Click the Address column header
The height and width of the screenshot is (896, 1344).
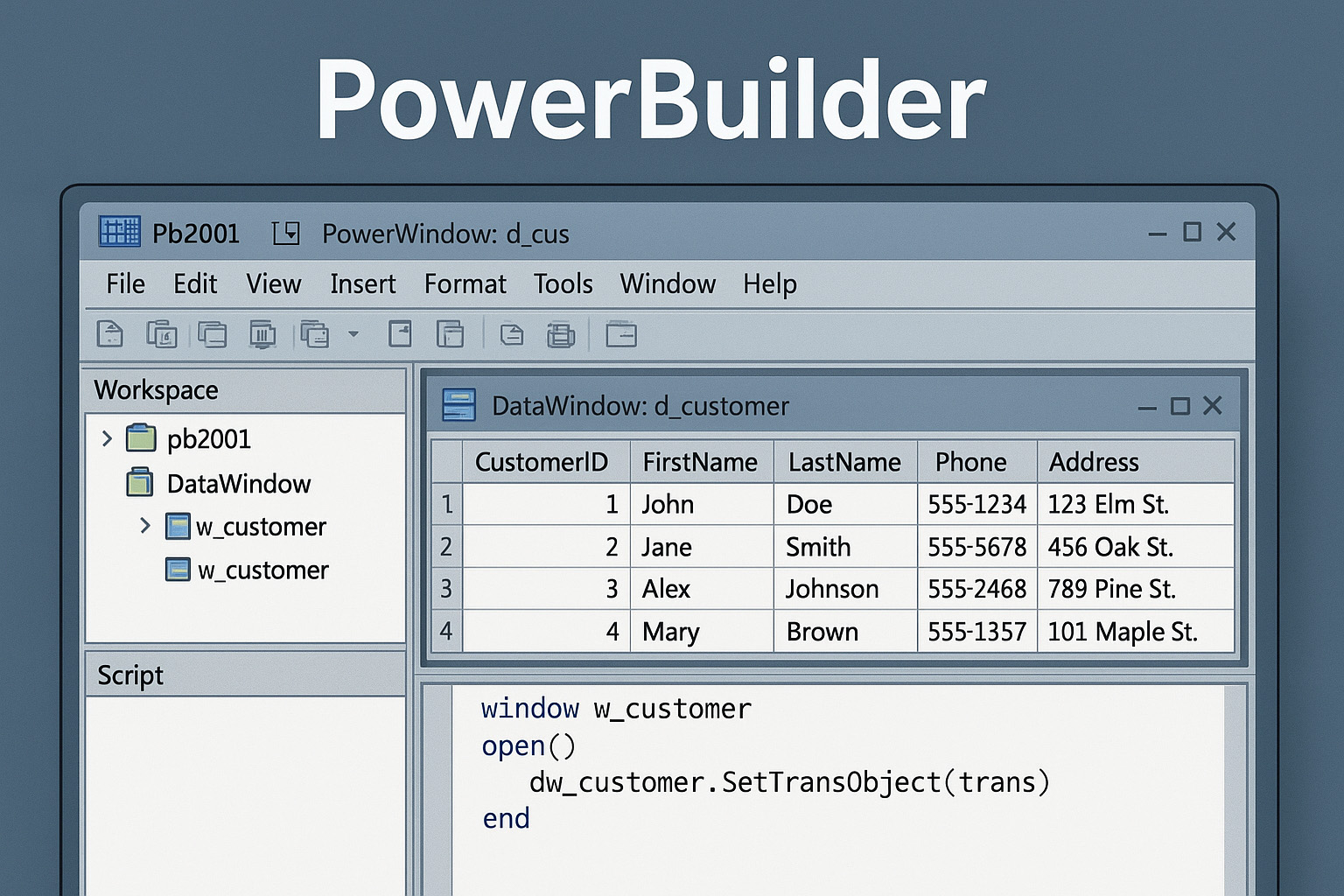pos(1136,461)
